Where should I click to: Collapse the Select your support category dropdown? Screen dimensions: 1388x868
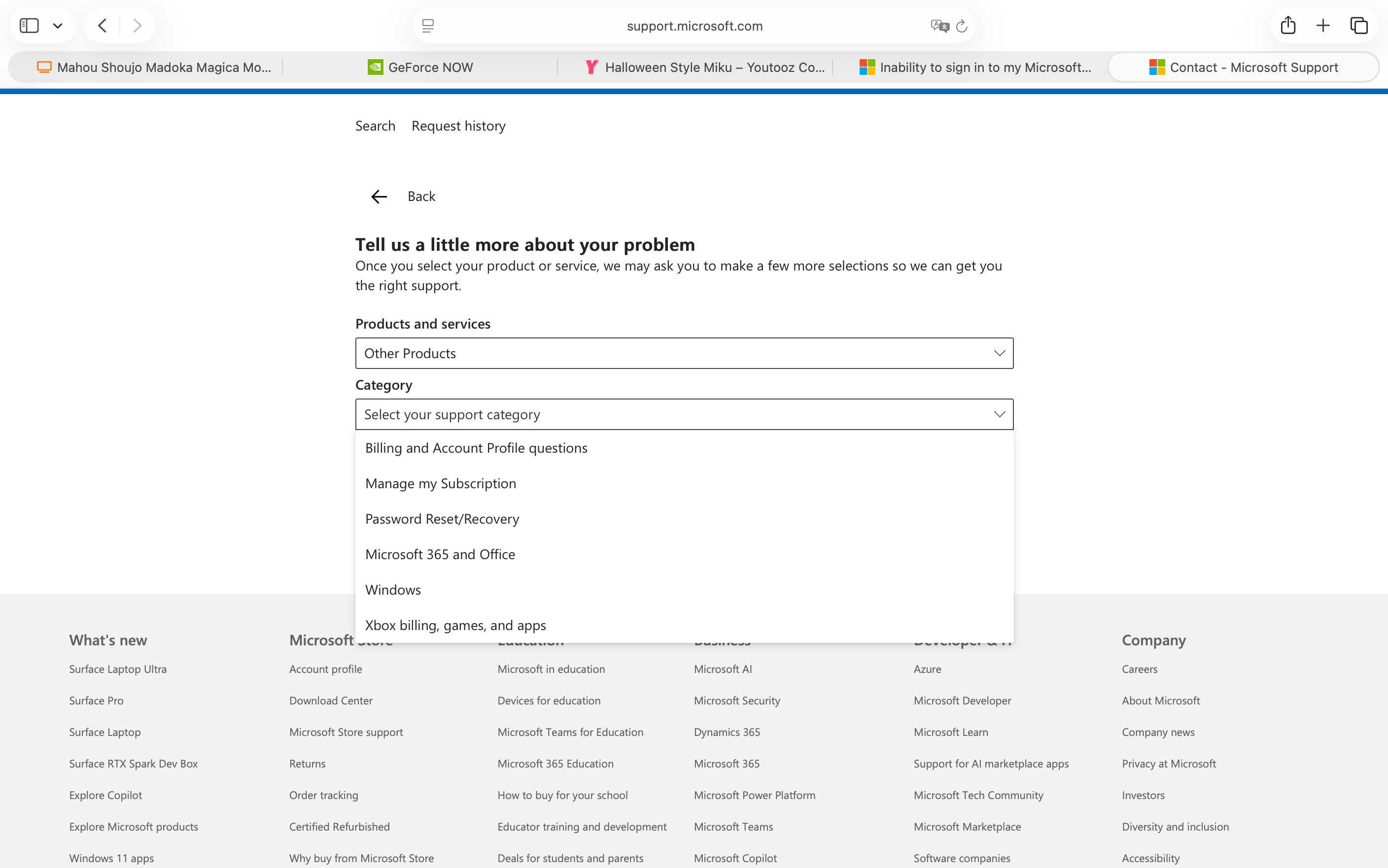(684, 414)
